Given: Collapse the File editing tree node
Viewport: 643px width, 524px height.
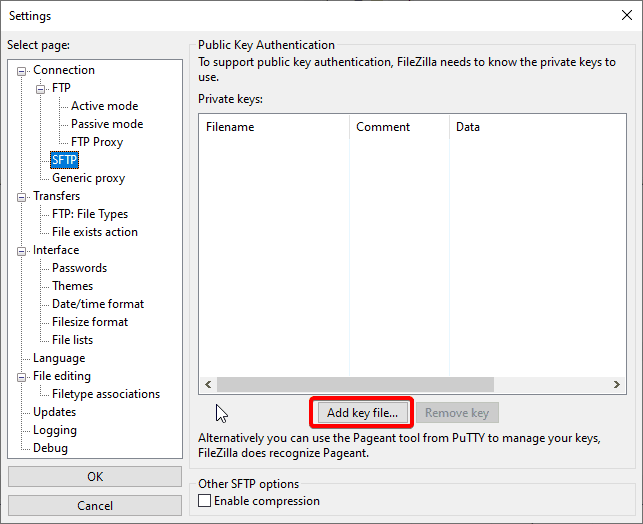Looking at the screenshot, I should [23, 376].
